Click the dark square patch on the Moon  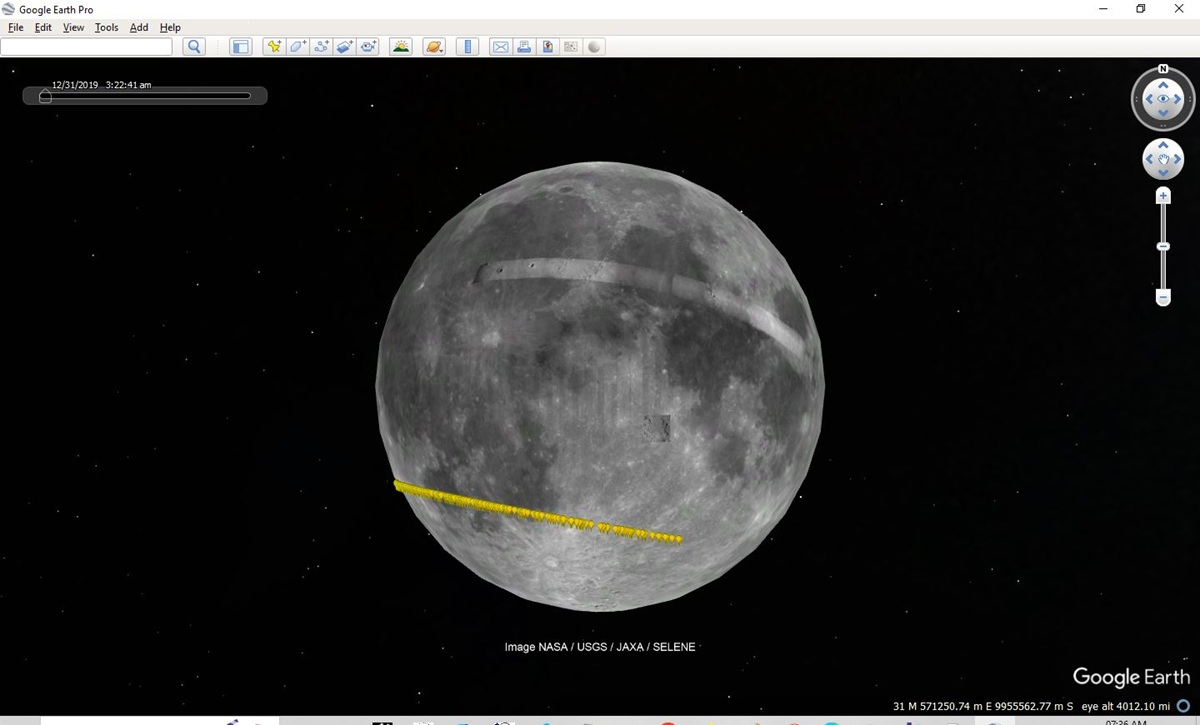click(657, 428)
